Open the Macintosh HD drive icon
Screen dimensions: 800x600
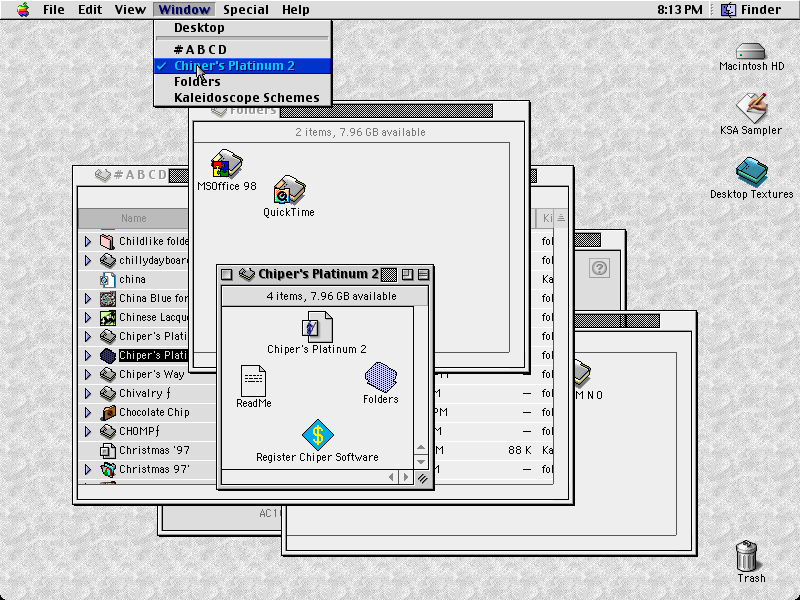point(751,51)
